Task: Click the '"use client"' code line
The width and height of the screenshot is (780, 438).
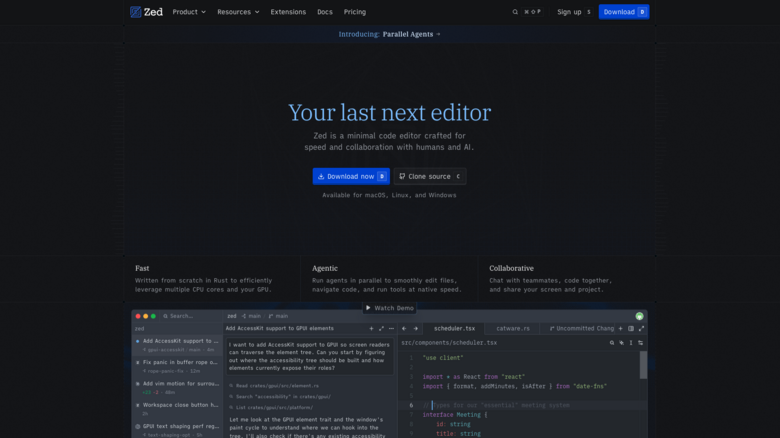Action: 443,358
